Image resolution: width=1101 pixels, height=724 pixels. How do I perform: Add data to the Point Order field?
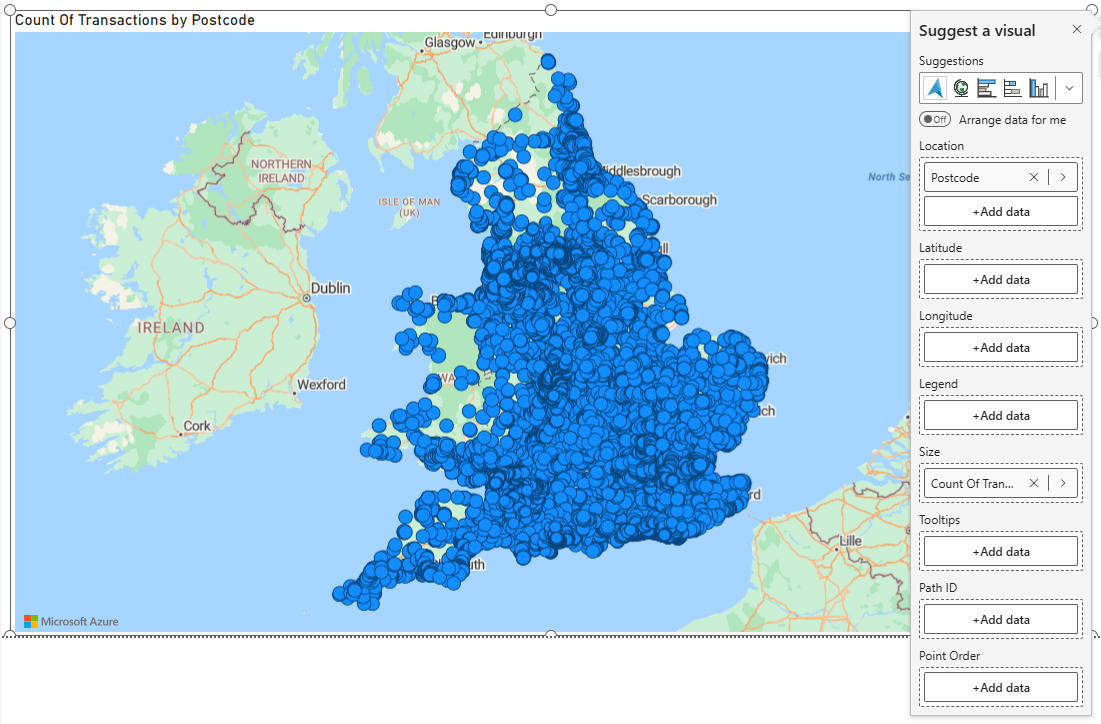pos(1000,687)
